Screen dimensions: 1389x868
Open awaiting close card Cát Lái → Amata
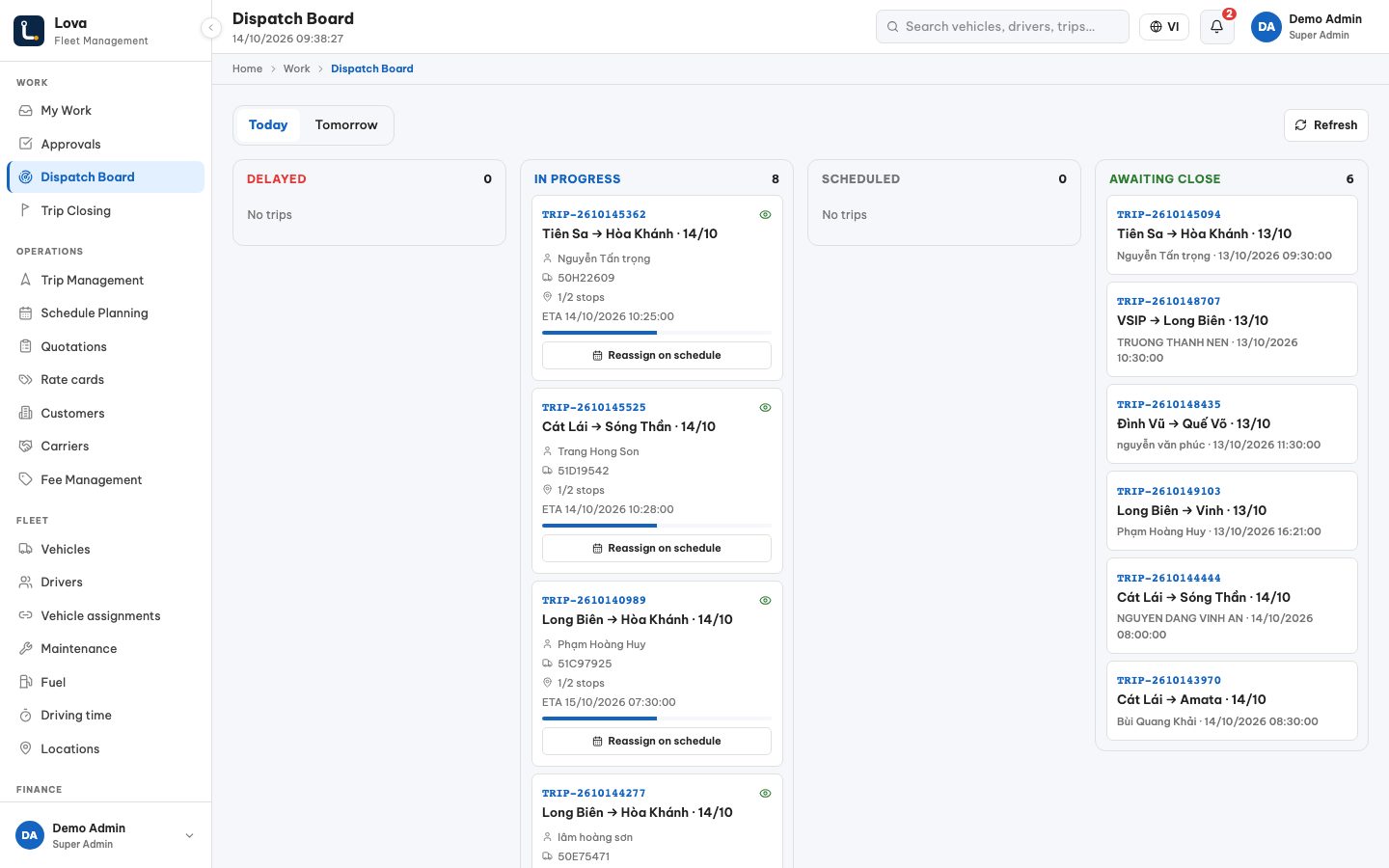pyautogui.click(x=1232, y=700)
